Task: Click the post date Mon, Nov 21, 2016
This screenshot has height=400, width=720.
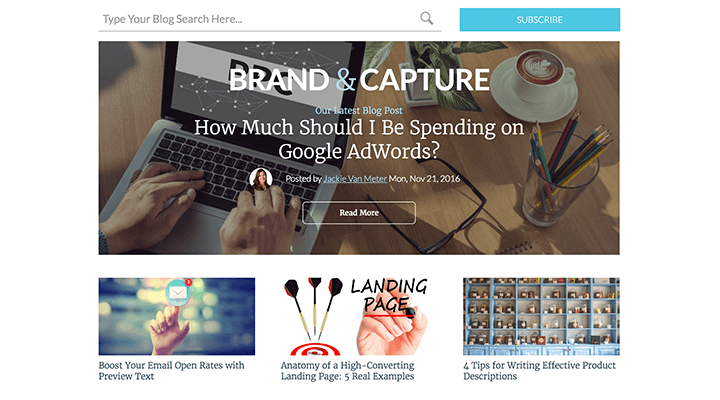Action: tap(424, 179)
